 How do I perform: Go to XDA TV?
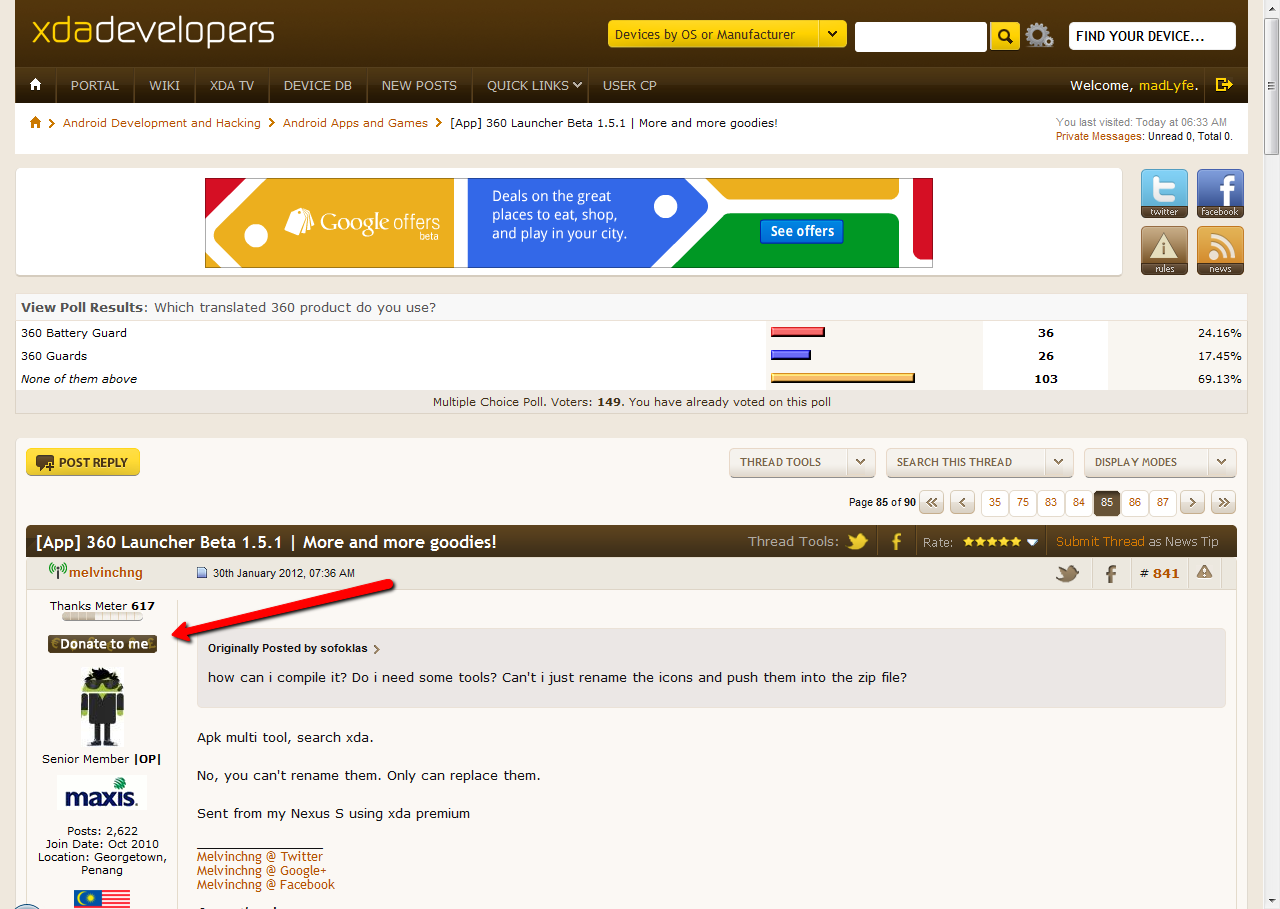(232, 86)
